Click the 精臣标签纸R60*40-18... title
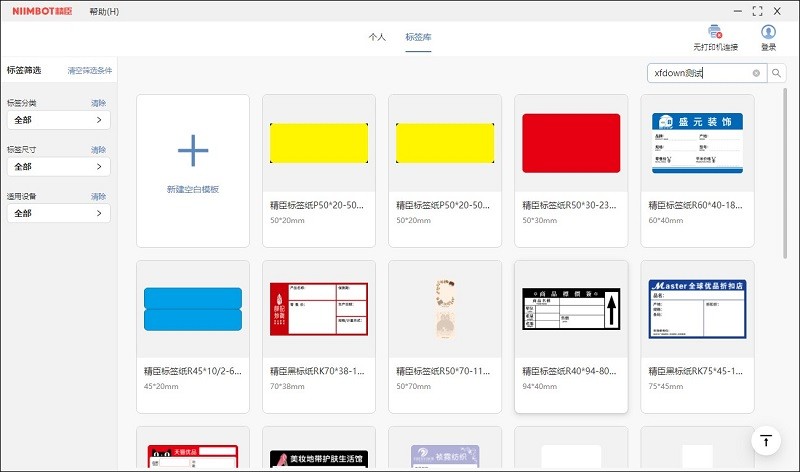This screenshot has height=472, width=800. 695,205
